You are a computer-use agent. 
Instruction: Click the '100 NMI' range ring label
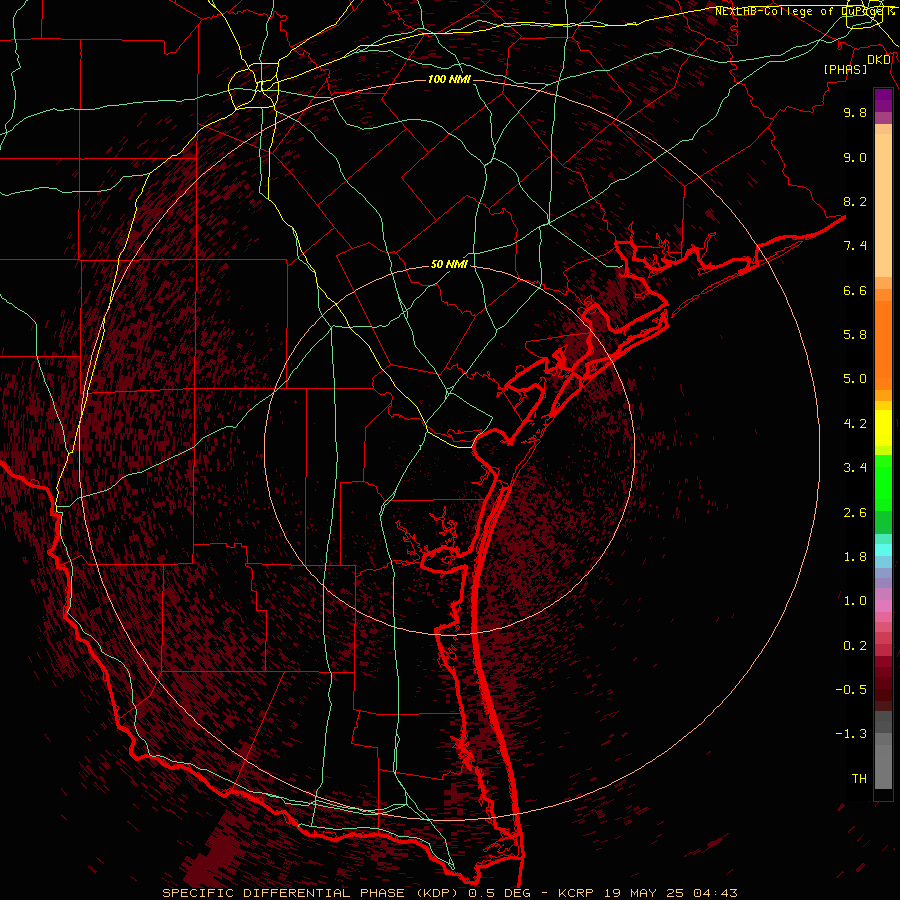449,79
